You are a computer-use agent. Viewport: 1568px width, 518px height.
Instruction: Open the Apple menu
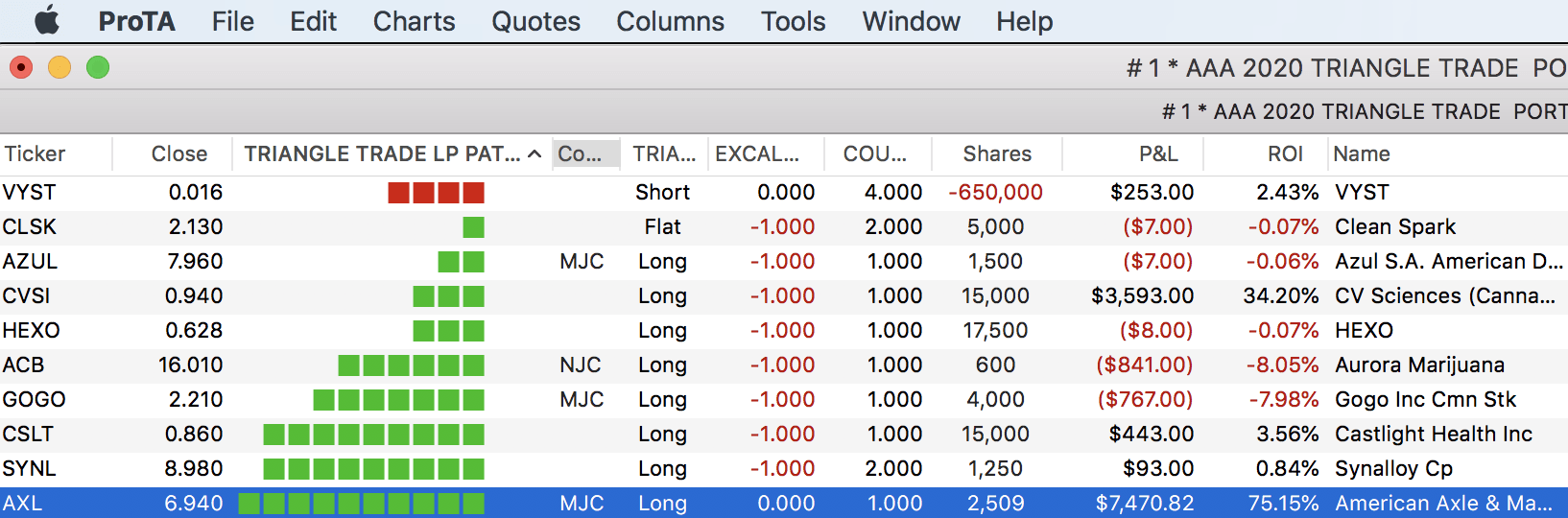[47, 21]
